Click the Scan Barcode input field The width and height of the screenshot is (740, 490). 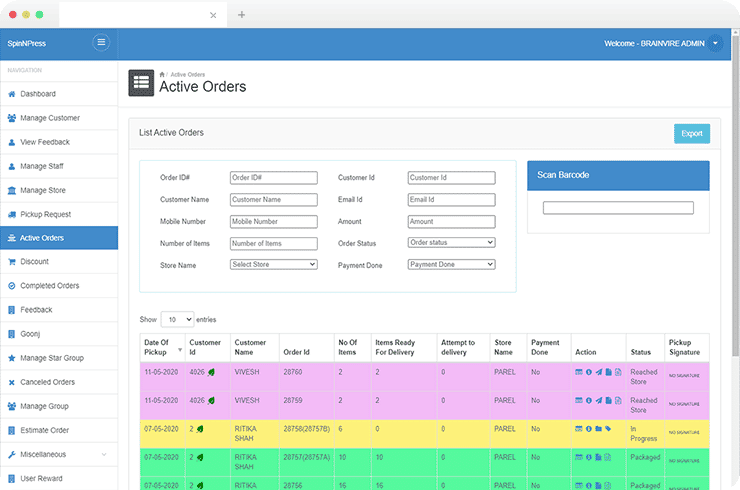pyautogui.click(x=618, y=208)
